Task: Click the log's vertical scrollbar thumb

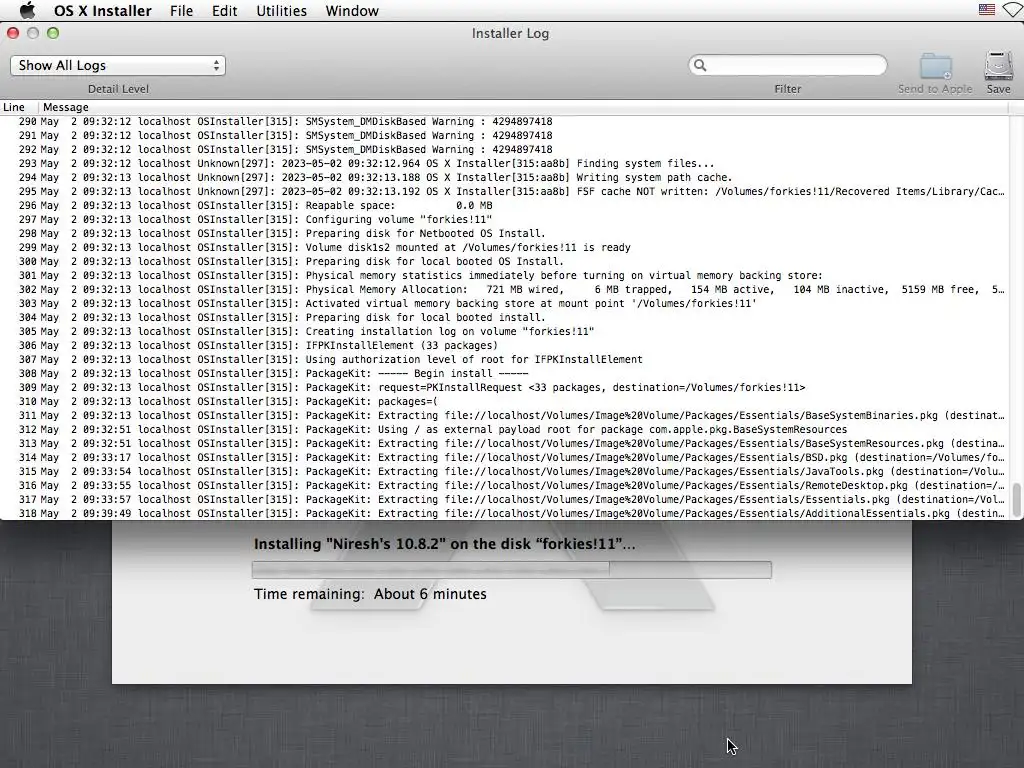Action: 1016,500
